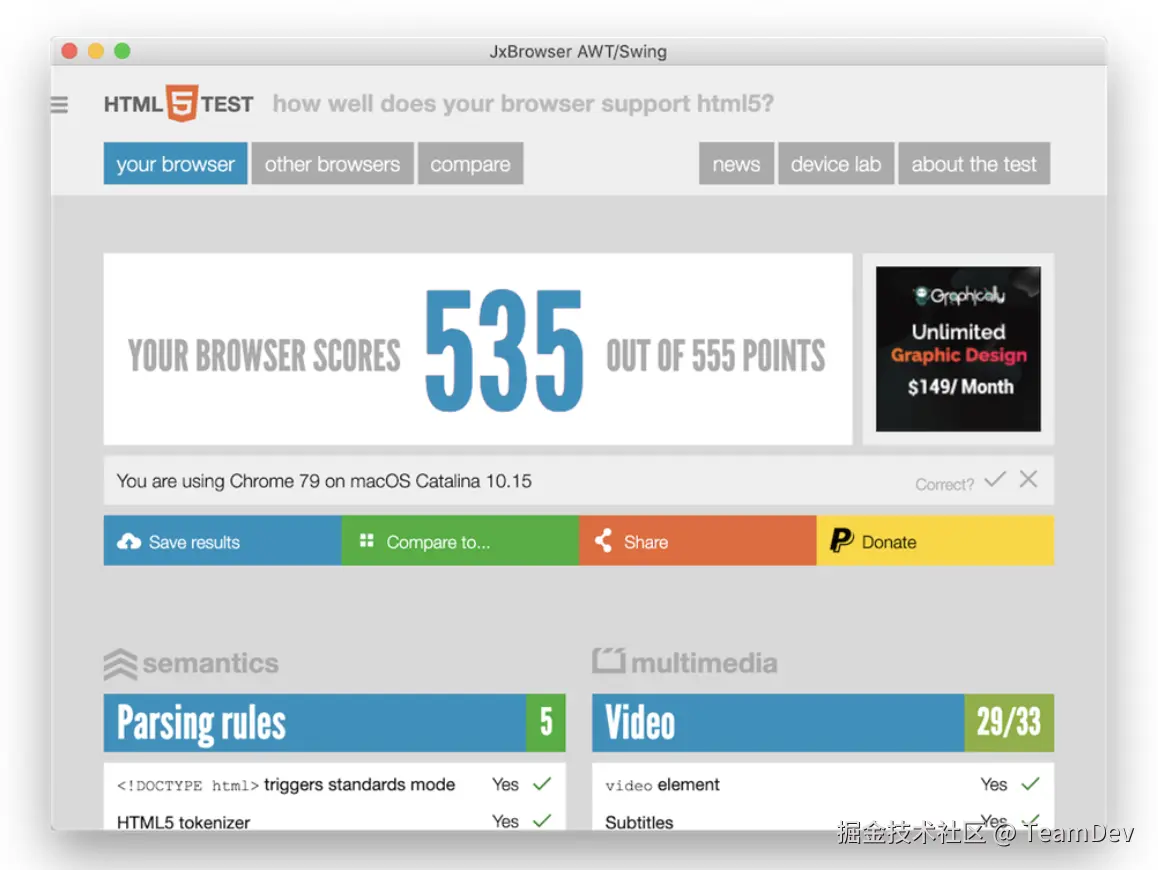The height and width of the screenshot is (870, 1158).
Task: Reject browser detection with the X icon
Action: pos(1028,479)
